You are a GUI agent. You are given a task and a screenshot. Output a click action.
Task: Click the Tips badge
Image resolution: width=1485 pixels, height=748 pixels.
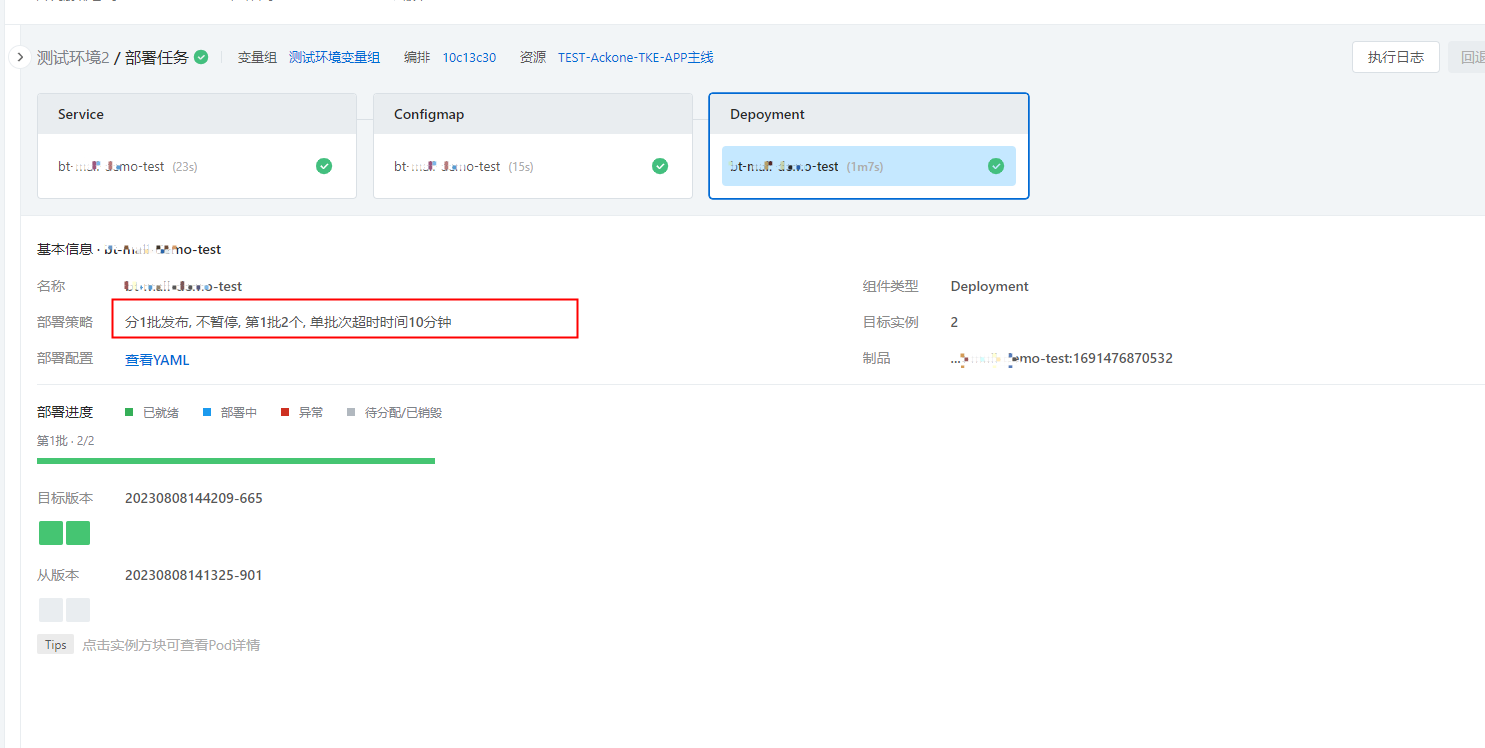(x=56, y=645)
